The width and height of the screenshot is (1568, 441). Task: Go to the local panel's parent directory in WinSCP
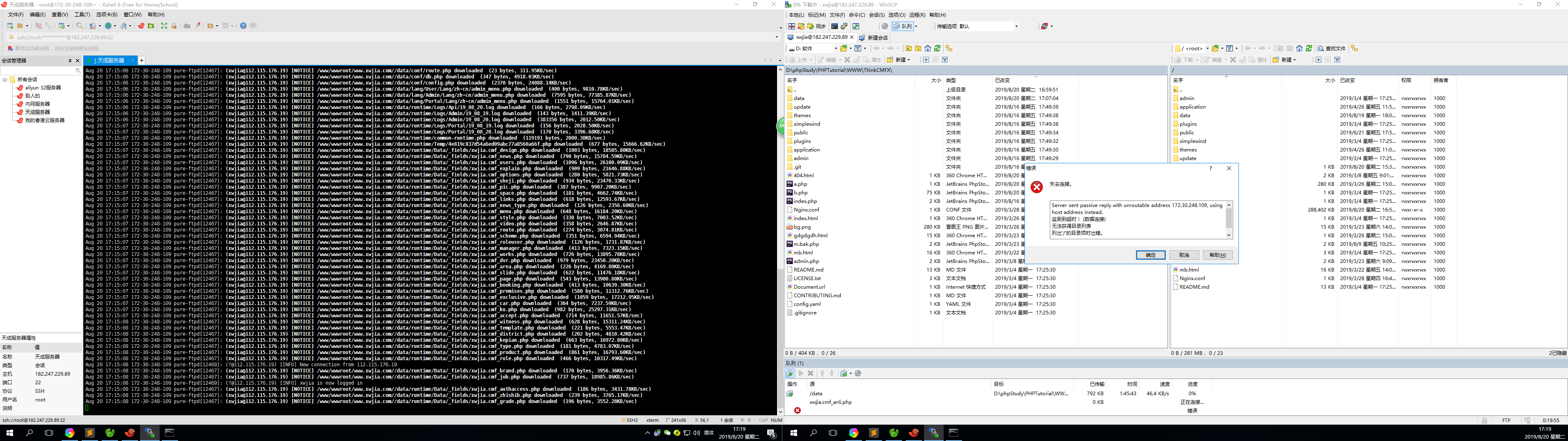coord(909,49)
